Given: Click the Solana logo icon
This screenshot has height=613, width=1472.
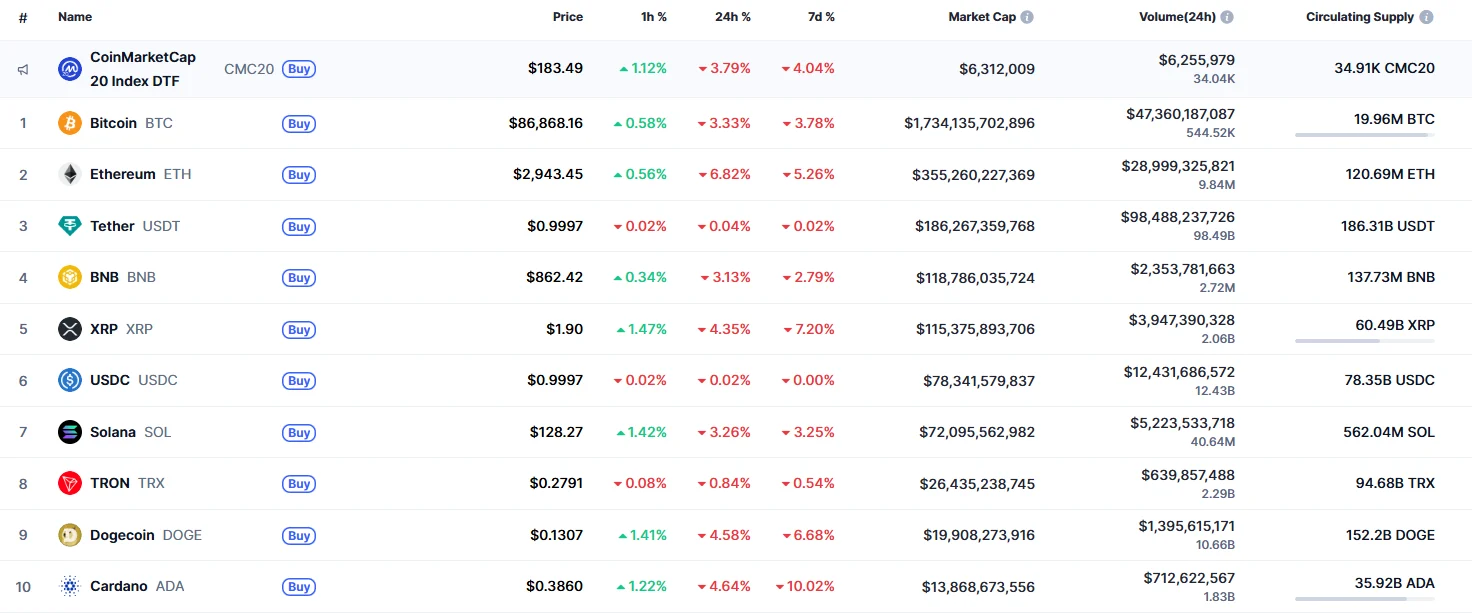Looking at the screenshot, I should pyautogui.click(x=69, y=432).
